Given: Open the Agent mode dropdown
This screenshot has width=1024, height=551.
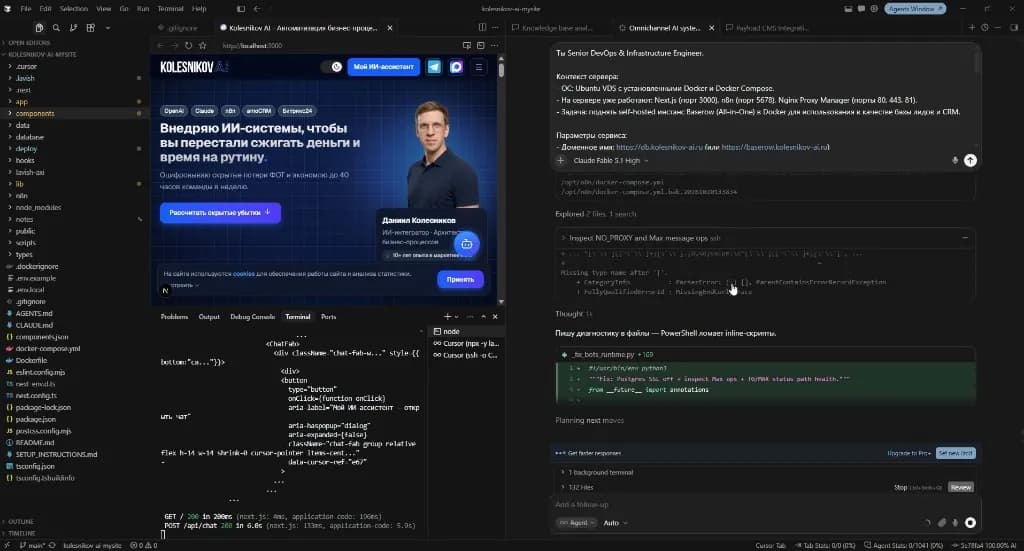Looking at the screenshot, I should click(577, 523).
